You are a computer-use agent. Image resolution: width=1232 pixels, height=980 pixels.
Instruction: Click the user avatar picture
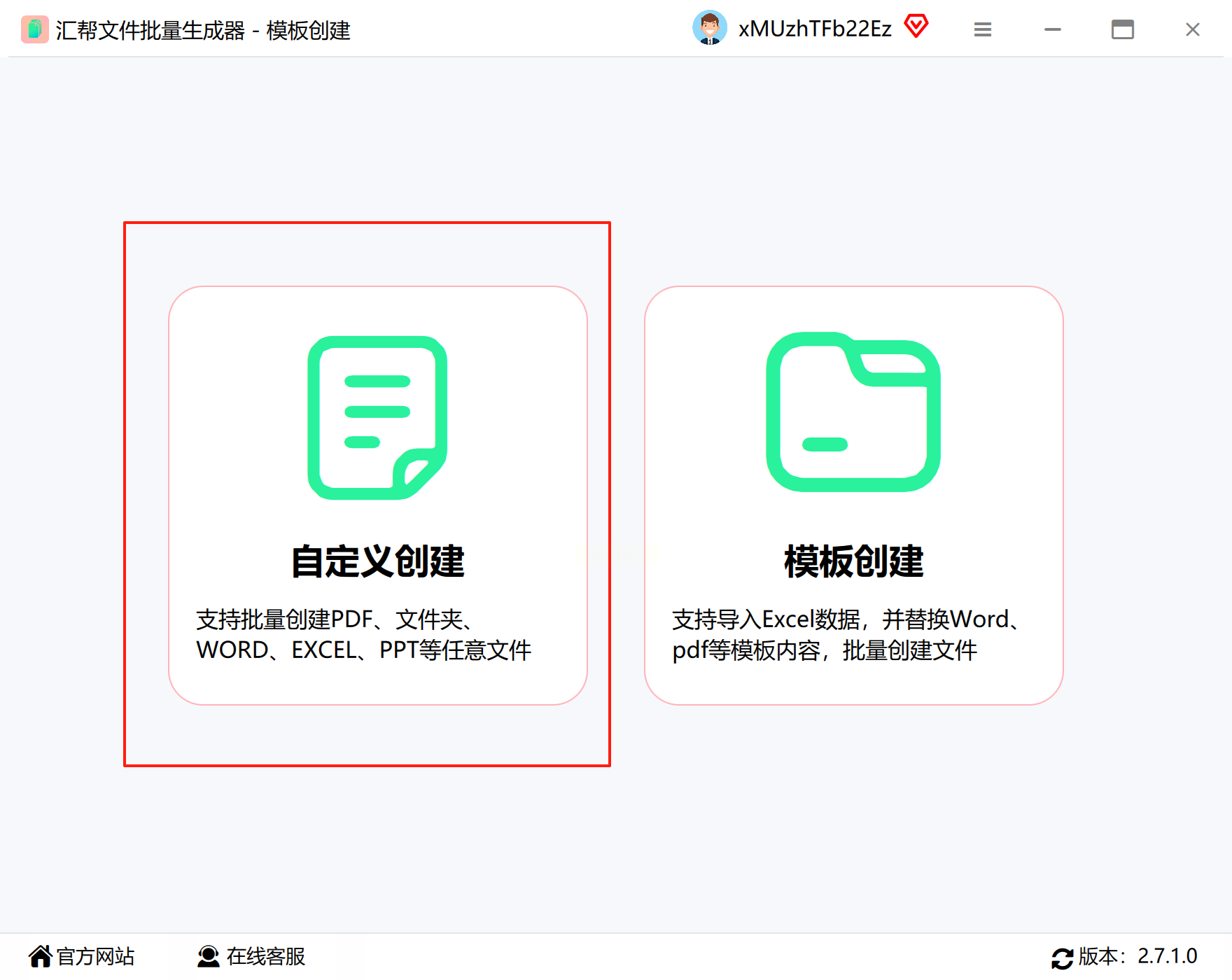pyautogui.click(x=710, y=28)
